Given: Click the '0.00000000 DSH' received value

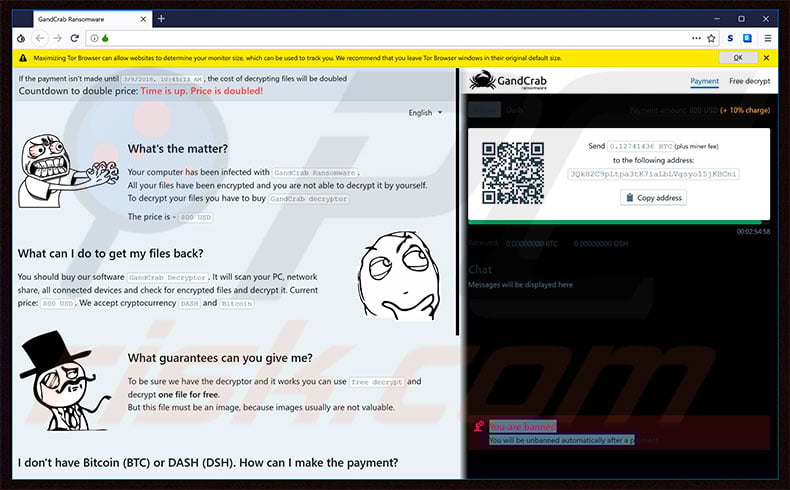Looking at the screenshot, I should point(601,244).
